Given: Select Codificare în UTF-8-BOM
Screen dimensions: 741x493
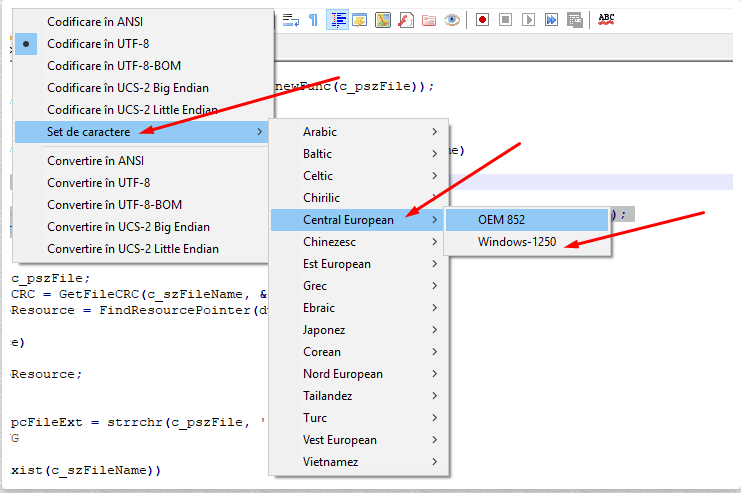Looking at the screenshot, I should [144, 66].
